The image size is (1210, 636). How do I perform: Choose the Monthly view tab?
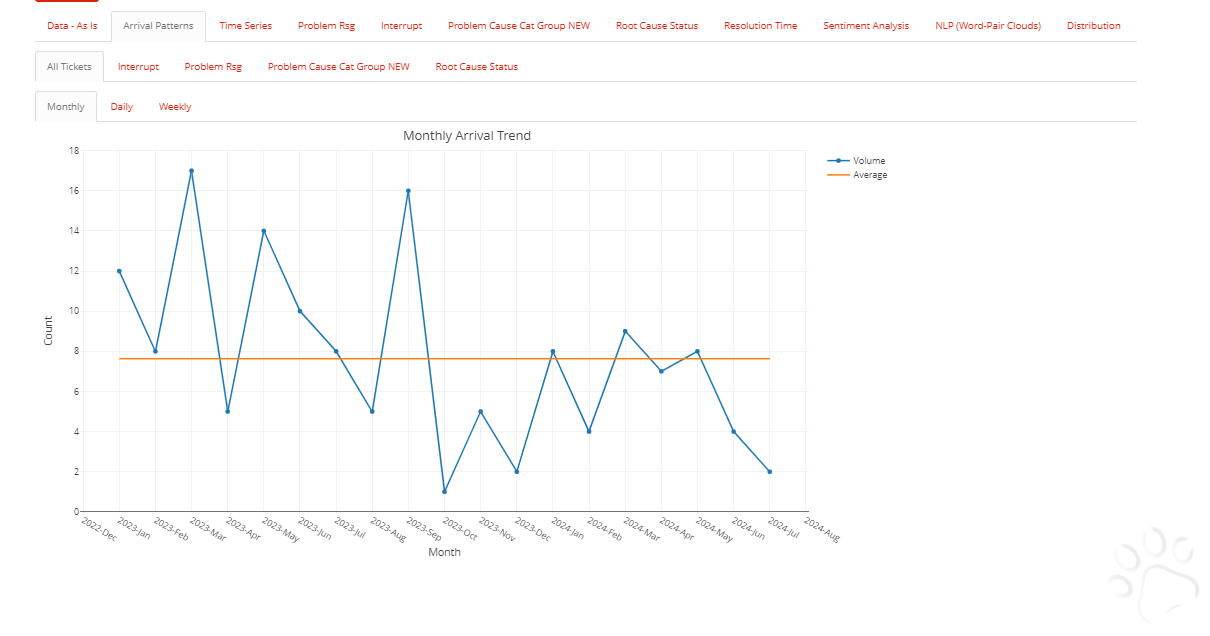(x=66, y=107)
